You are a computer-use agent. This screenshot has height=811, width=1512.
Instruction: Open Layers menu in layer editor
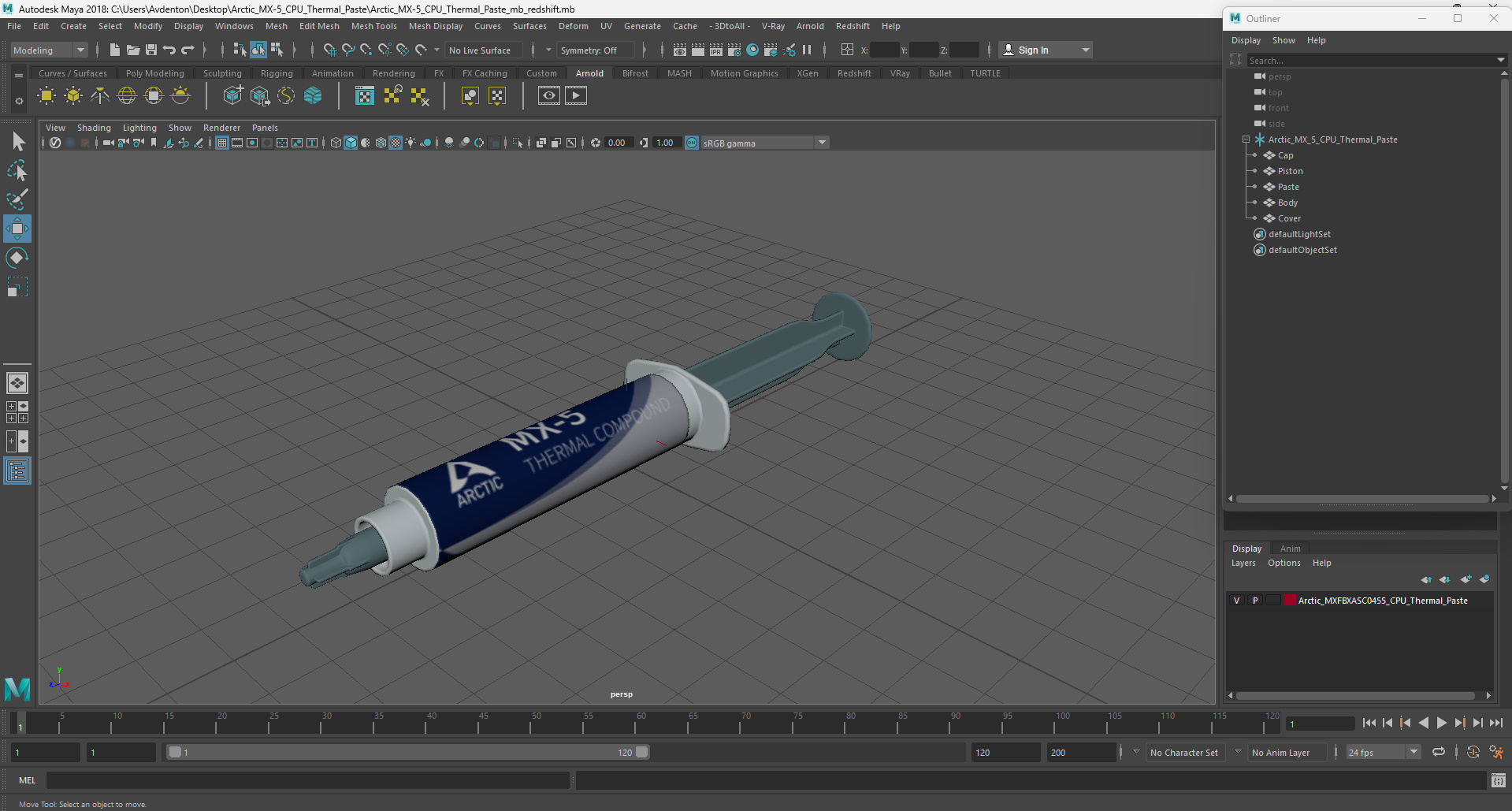point(1243,563)
